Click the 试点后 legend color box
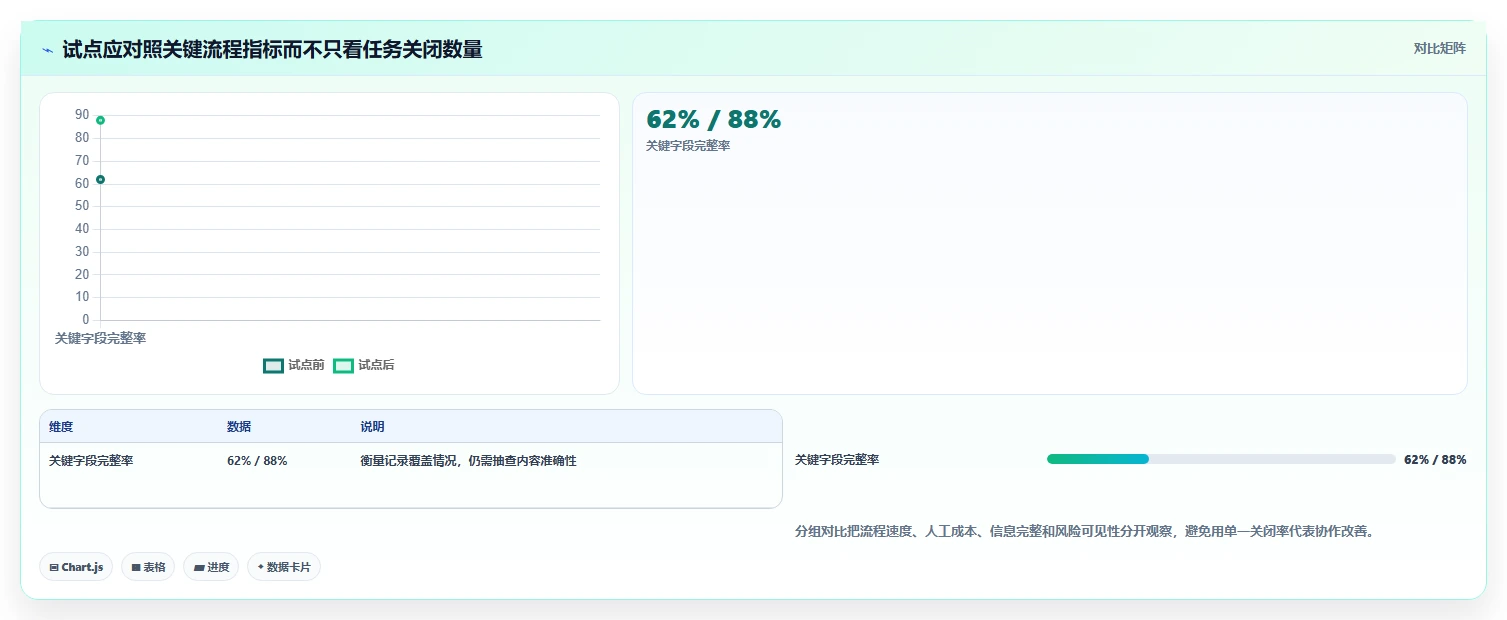This screenshot has width=1507, height=620. pyautogui.click(x=343, y=366)
